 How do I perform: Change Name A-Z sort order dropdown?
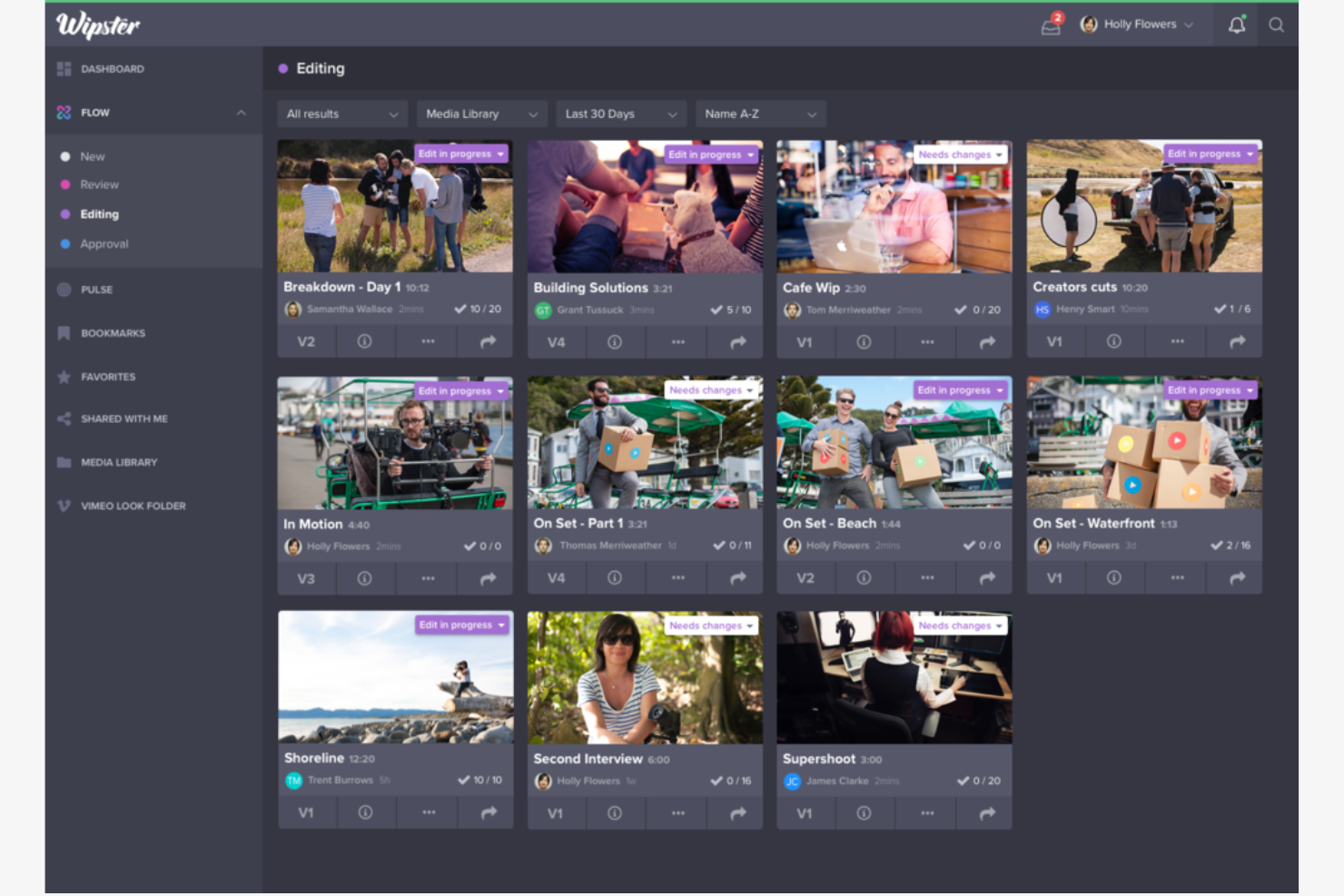[x=760, y=114]
